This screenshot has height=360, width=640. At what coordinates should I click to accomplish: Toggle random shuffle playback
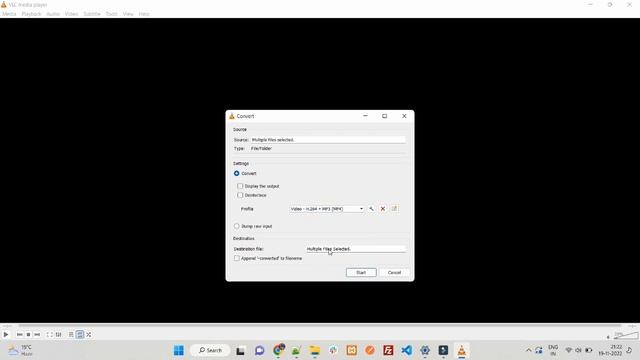(x=89, y=335)
